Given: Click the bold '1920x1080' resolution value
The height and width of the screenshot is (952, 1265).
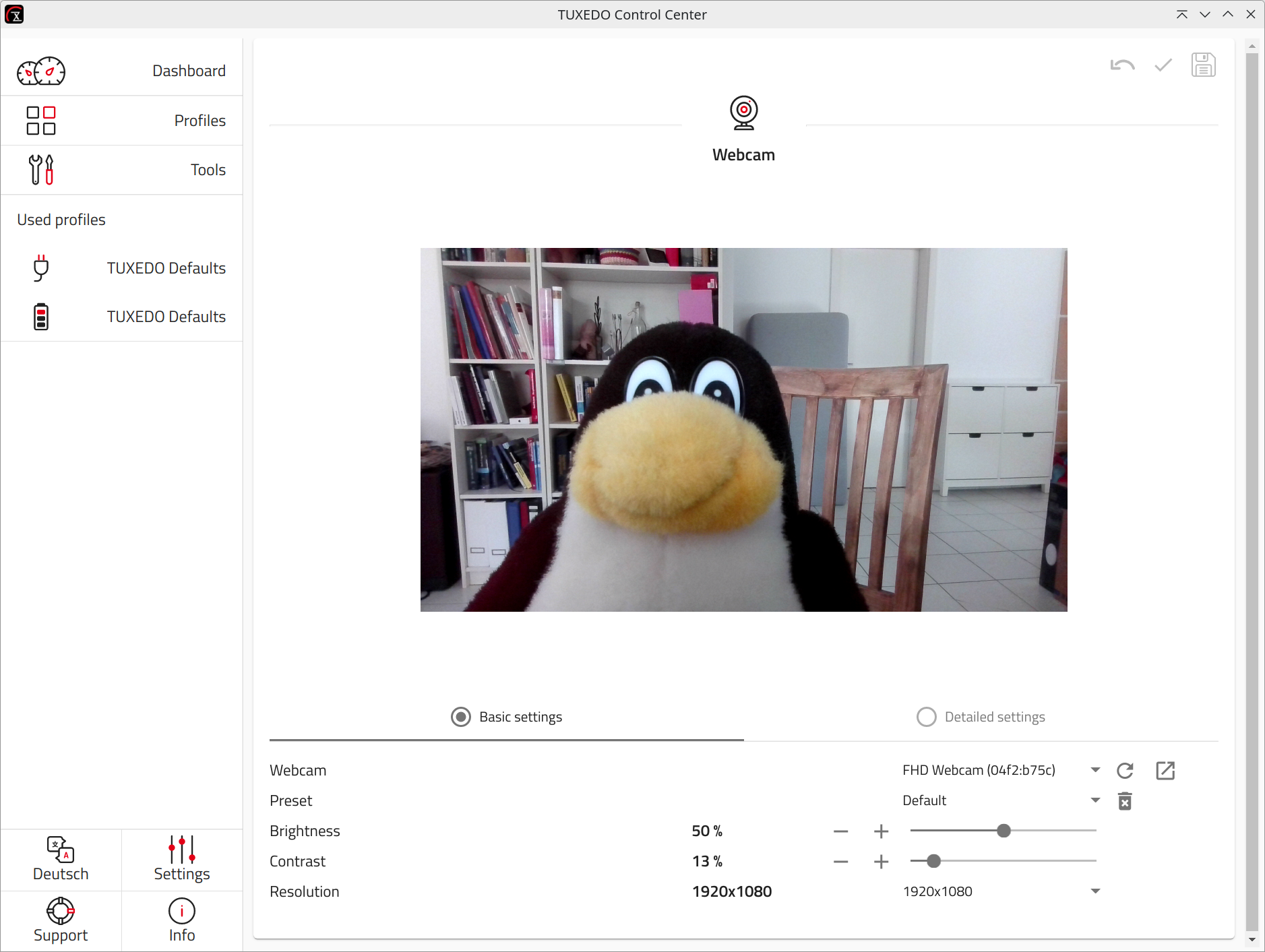Looking at the screenshot, I should tap(732, 891).
